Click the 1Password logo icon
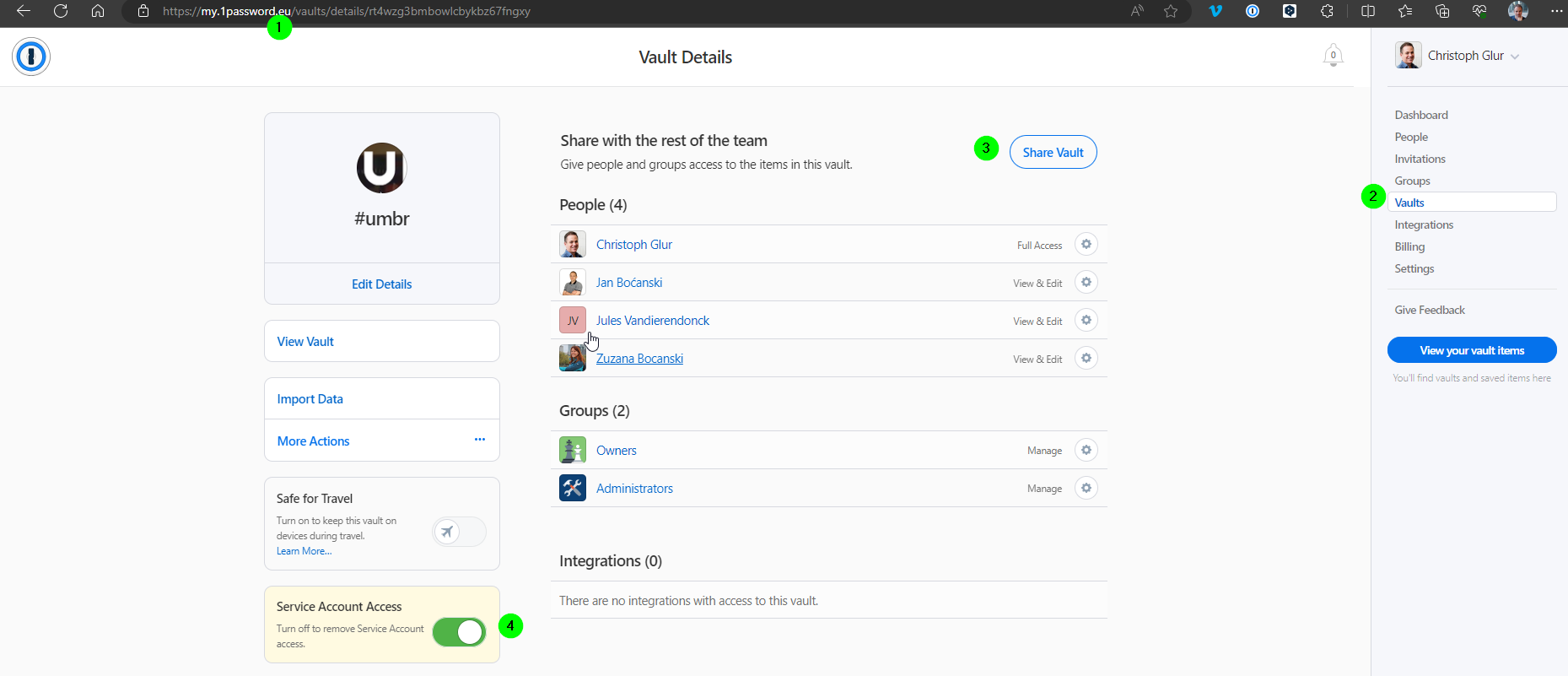Image resolution: width=1568 pixels, height=676 pixels. pyautogui.click(x=31, y=57)
